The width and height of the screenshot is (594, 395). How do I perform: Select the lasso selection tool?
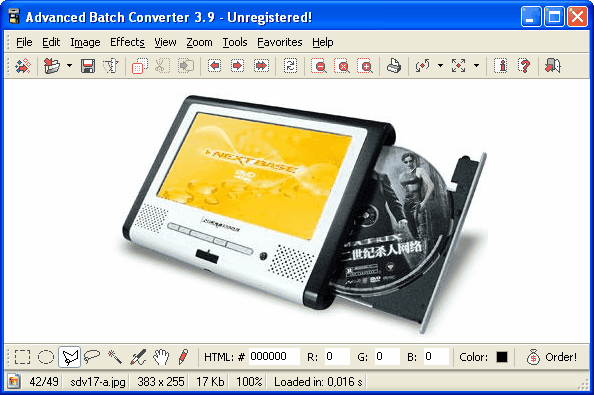[x=92, y=357]
